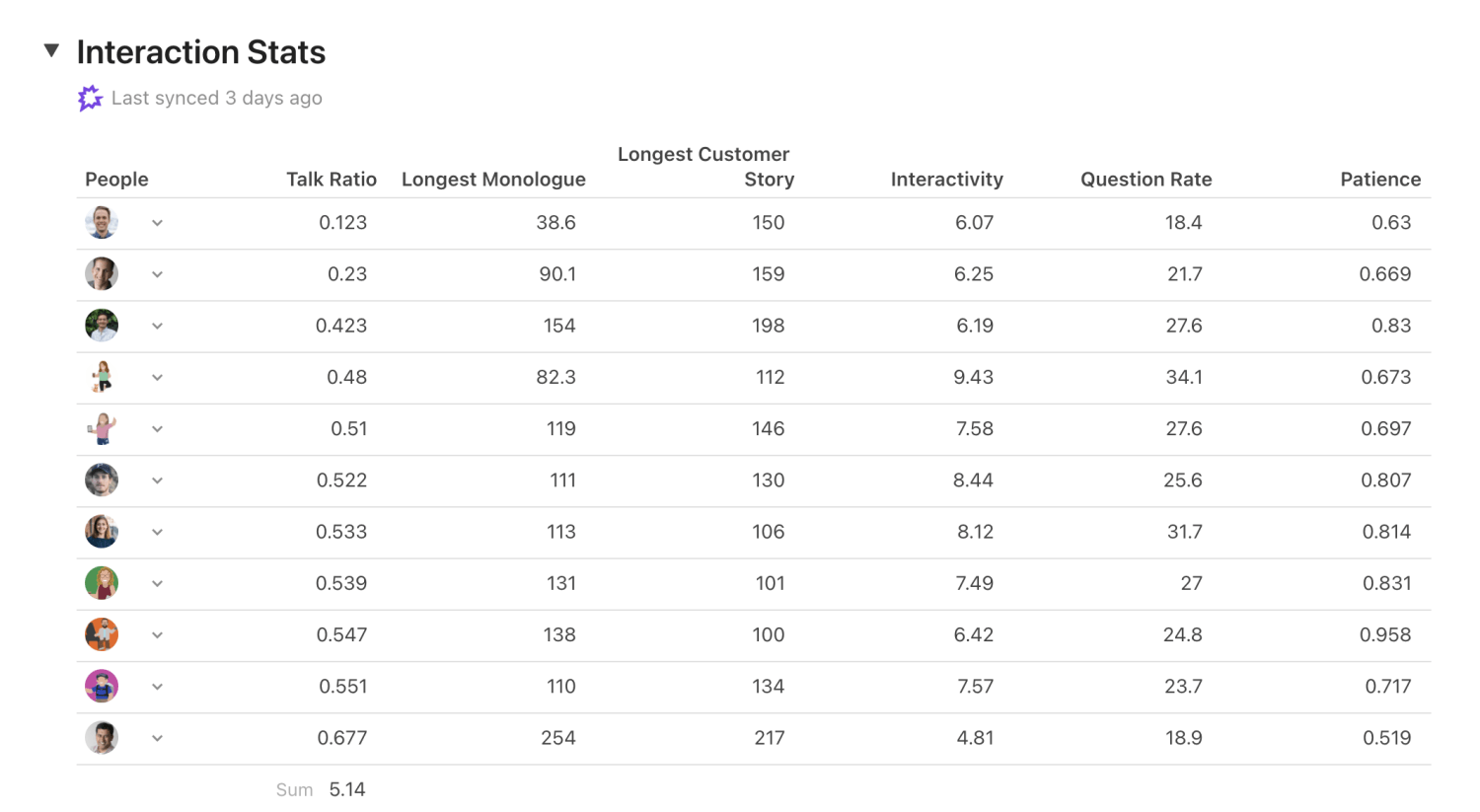Click the avatar in the 0.123 Talk Ratio row
The height and width of the screenshot is (812, 1480).
tap(102, 223)
